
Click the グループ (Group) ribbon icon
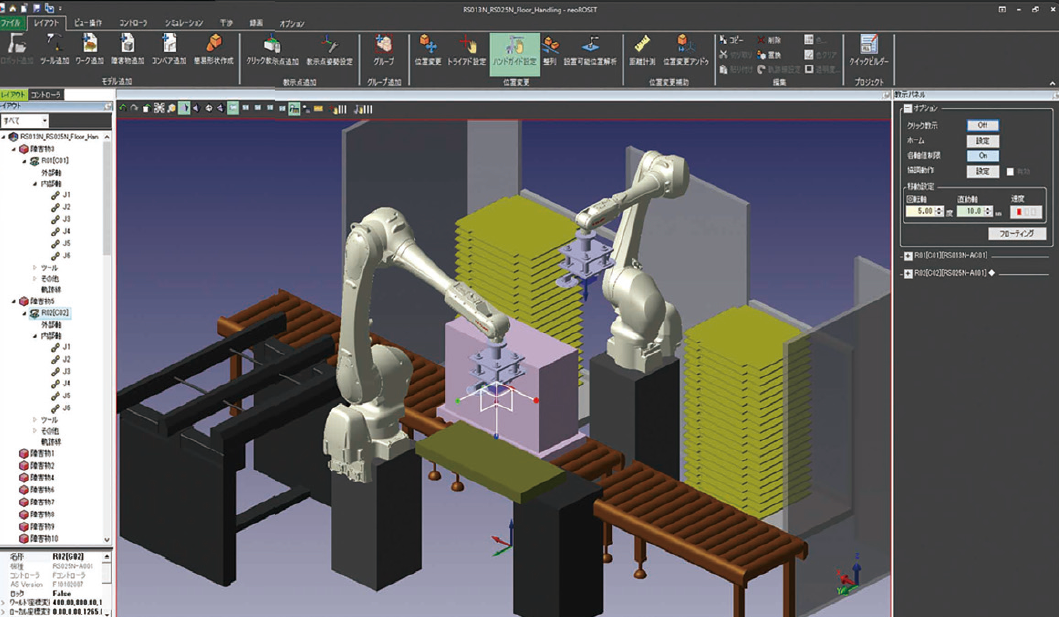pos(383,48)
